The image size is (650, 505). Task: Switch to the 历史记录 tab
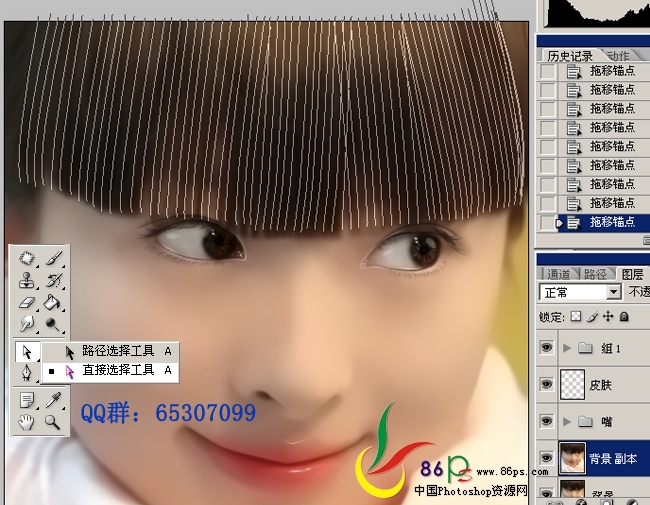570,56
